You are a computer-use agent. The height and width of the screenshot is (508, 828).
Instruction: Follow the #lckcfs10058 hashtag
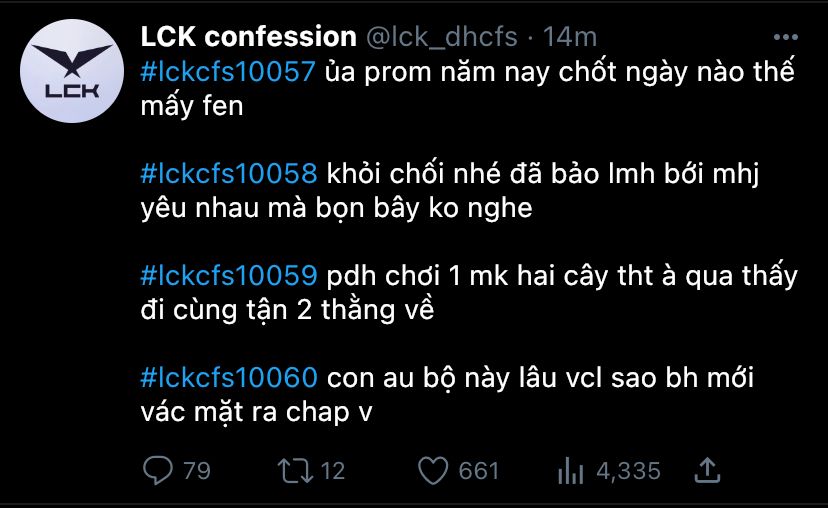[x=229, y=173]
